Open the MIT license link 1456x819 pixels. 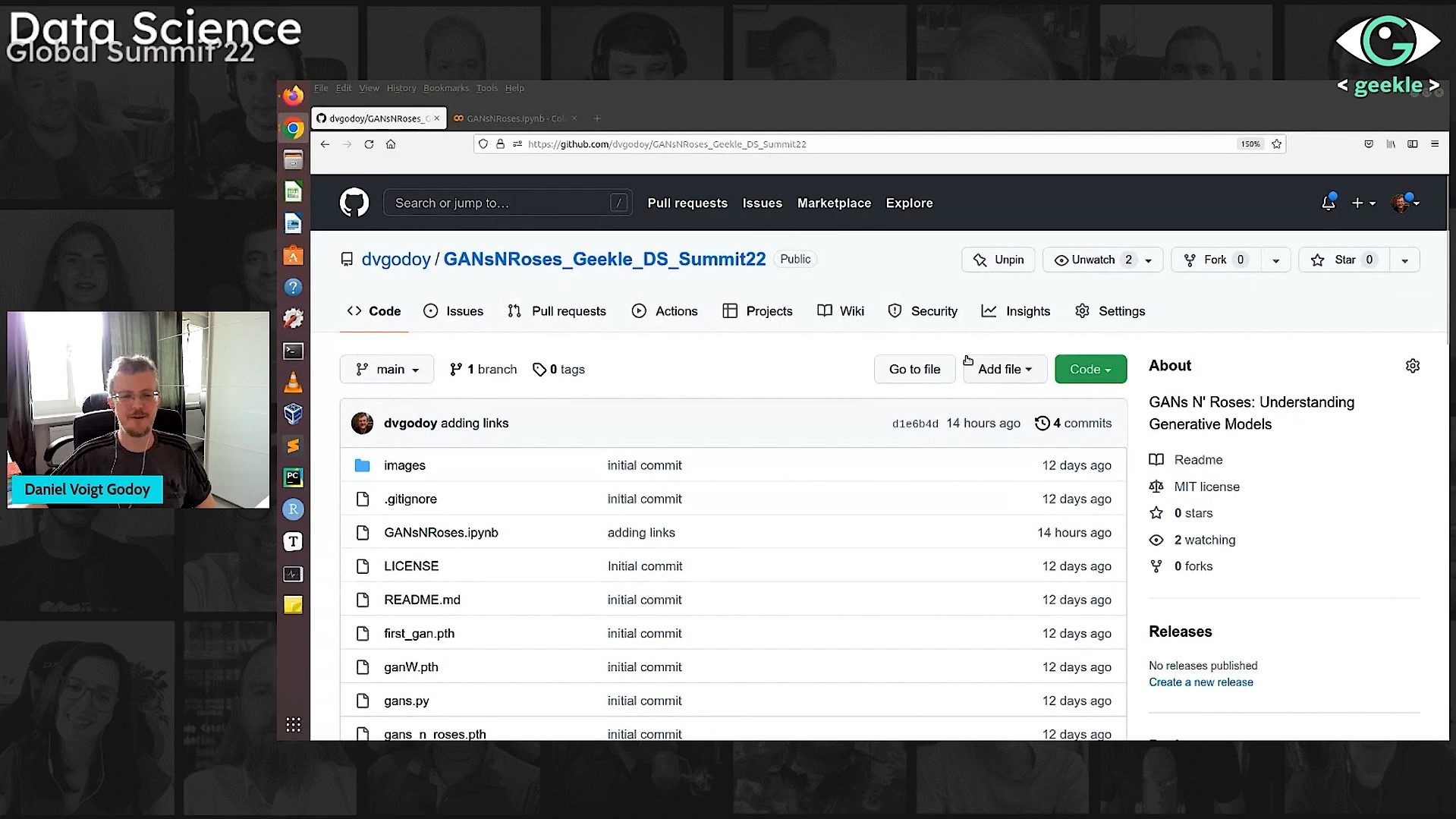(1206, 487)
